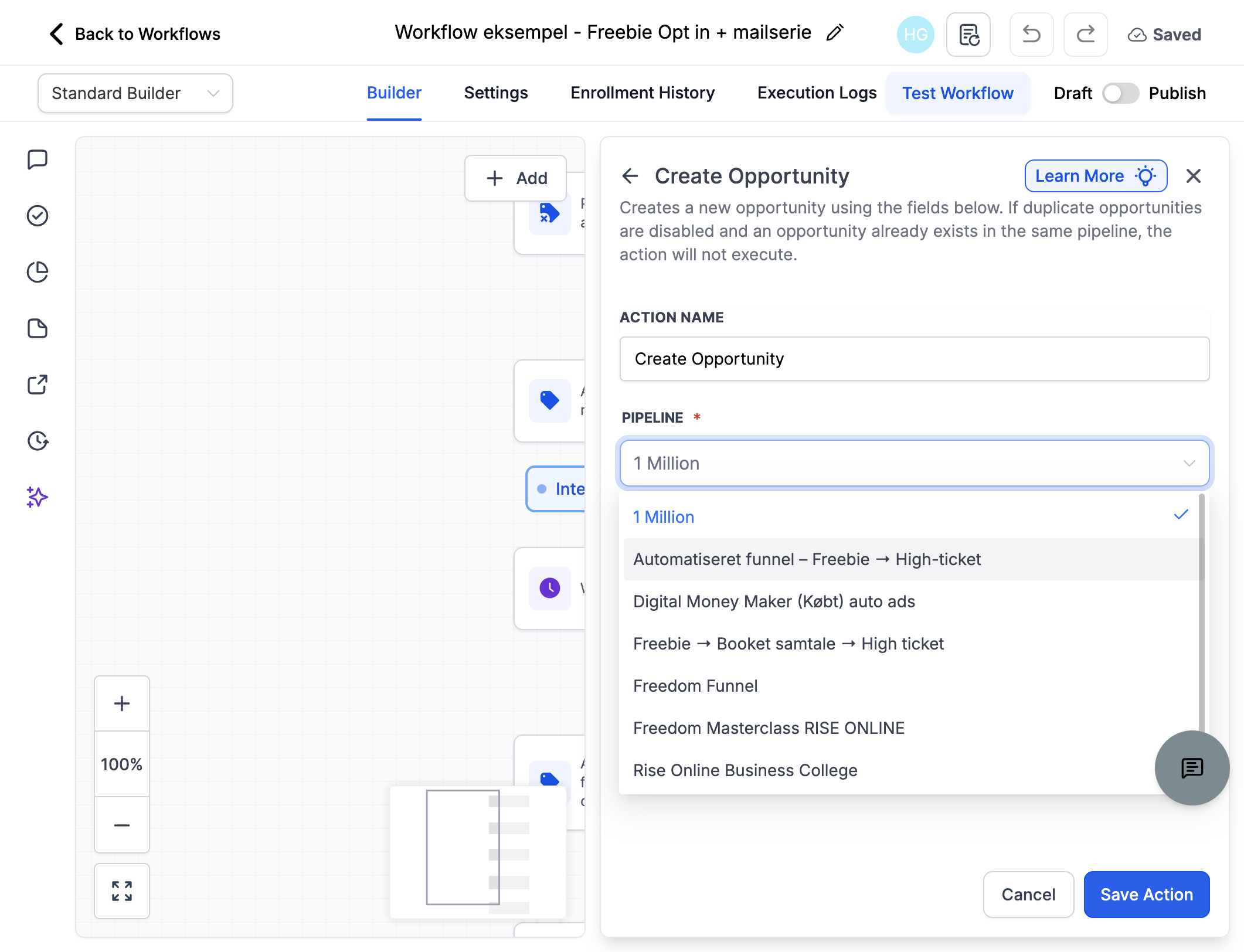Click the Action Name input field
Viewport: 1244px width, 952px height.
[x=915, y=359]
